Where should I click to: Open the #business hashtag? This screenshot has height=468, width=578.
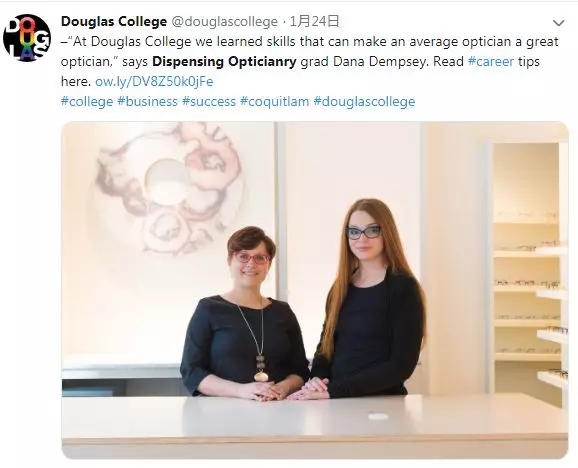(147, 101)
